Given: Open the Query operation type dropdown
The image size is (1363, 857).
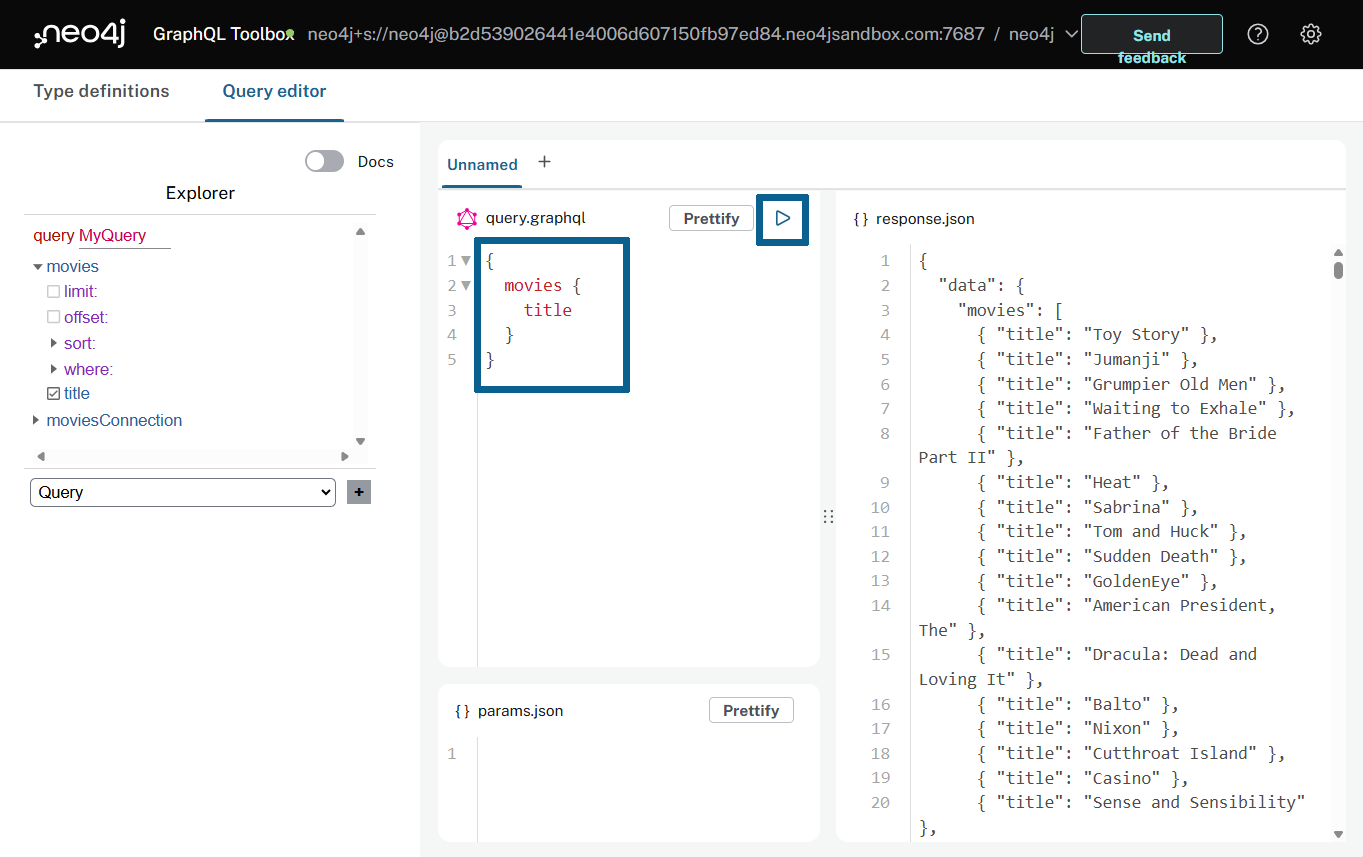Looking at the screenshot, I should (x=183, y=492).
